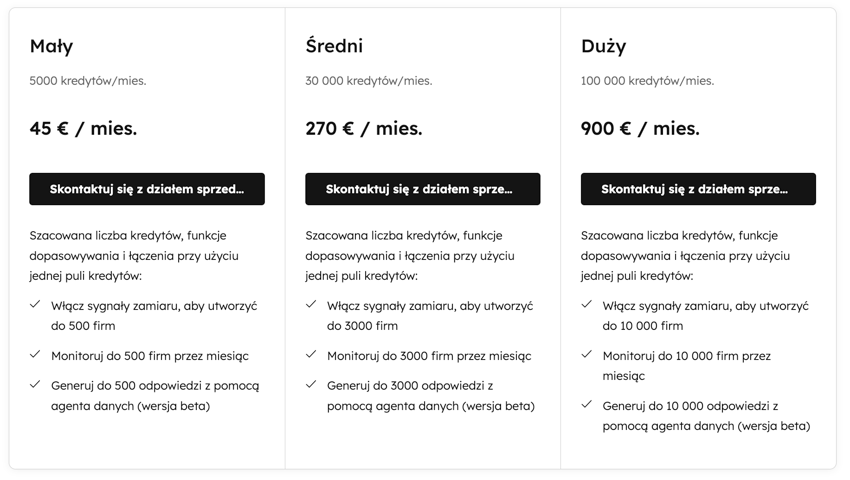
Task: Click checkmark next to 'Monitoruj do 3000 firm'
Action: (x=311, y=355)
